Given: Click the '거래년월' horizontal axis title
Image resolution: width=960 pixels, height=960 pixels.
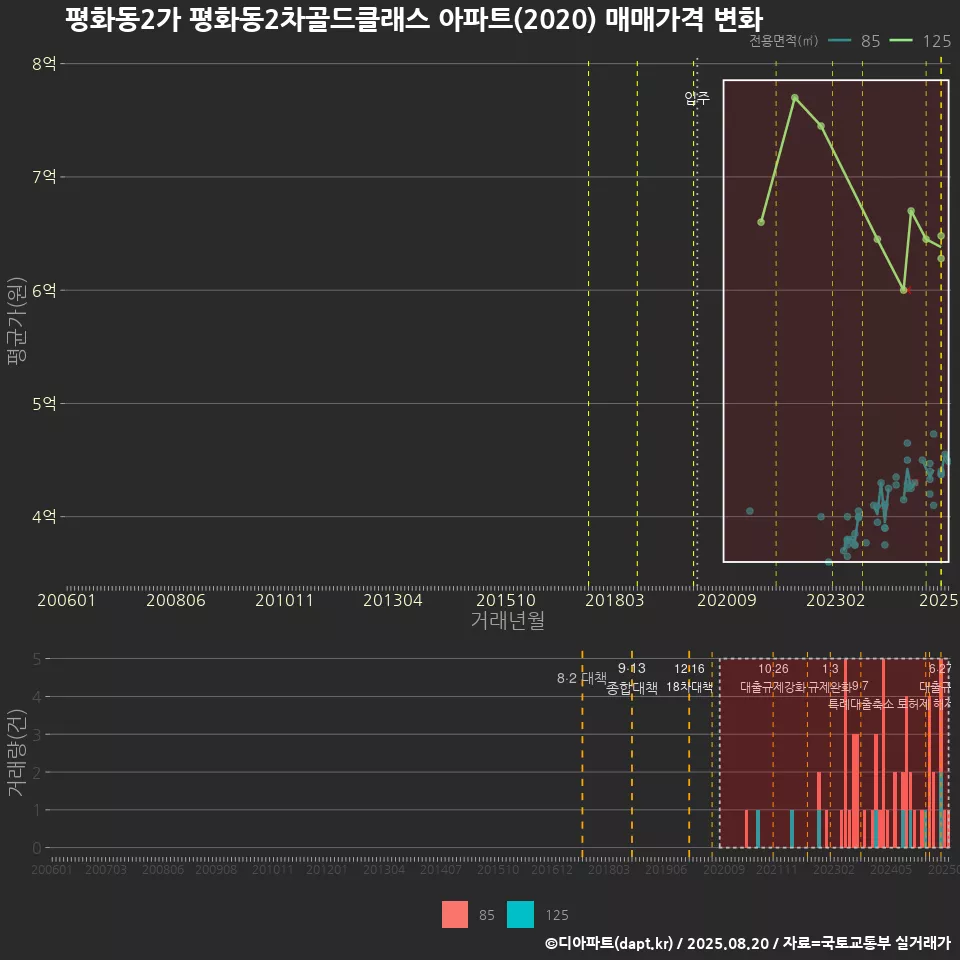Looking at the screenshot, I should click(x=508, y=620).
